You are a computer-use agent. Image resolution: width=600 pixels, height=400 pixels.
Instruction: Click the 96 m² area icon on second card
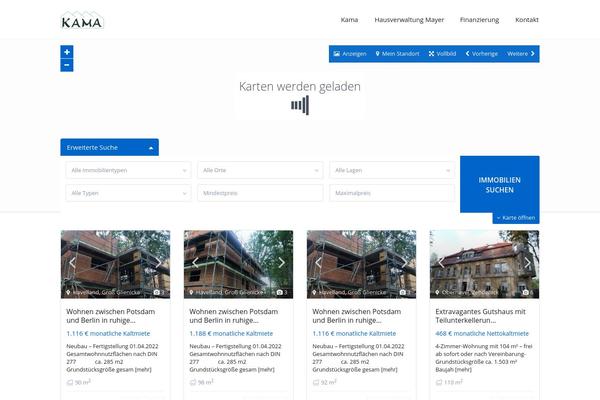[193, 382]
